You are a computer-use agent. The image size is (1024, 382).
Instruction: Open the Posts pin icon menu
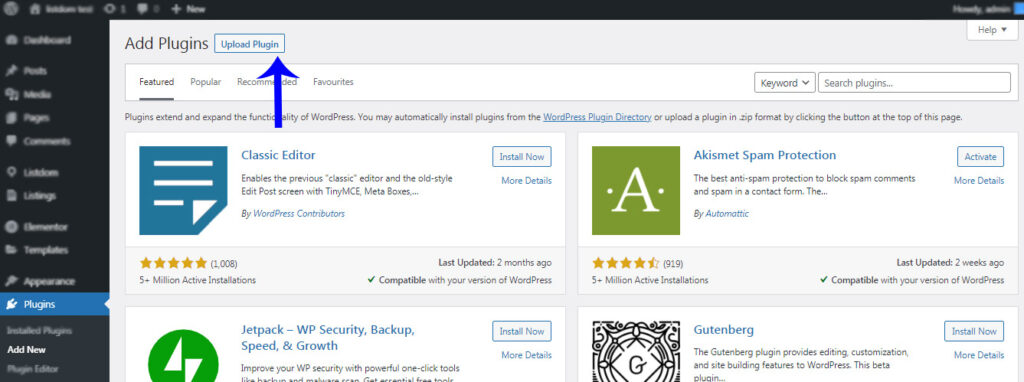click(11, 71)
